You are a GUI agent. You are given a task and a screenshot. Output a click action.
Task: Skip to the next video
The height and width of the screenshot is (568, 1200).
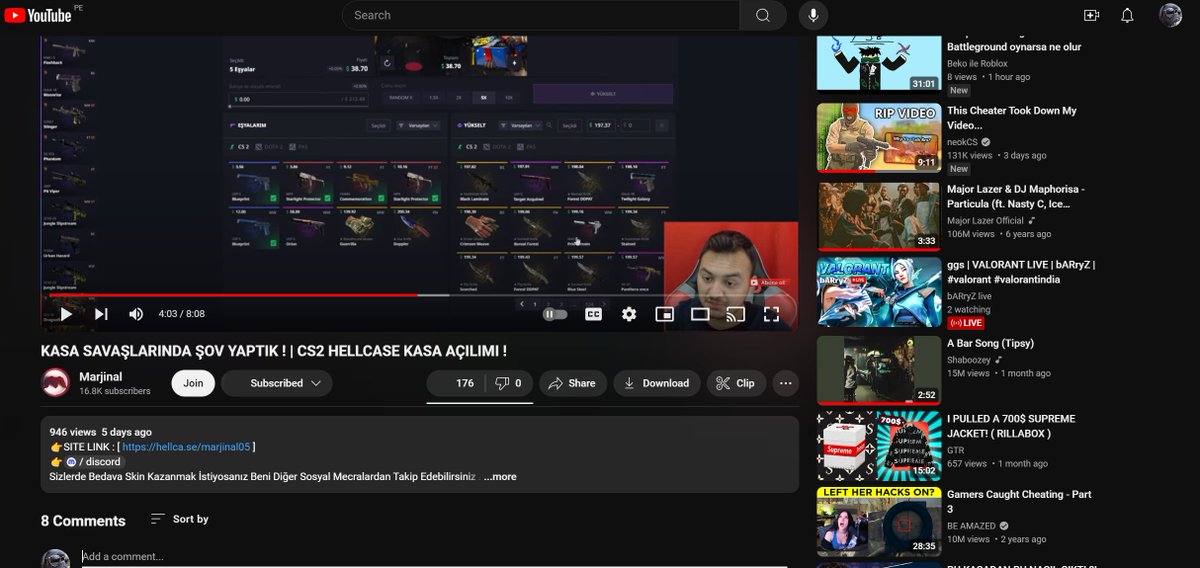pos(101,314)
